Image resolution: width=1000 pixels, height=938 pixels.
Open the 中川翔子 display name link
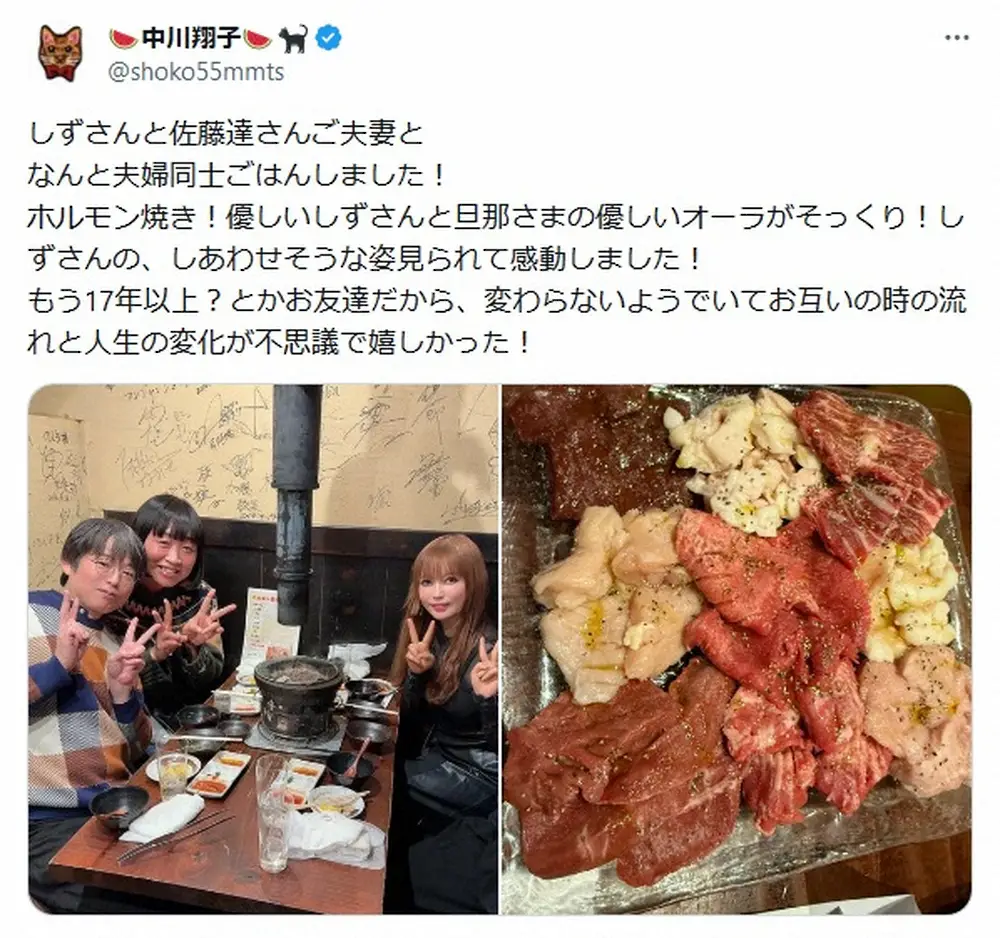[191, 39]
